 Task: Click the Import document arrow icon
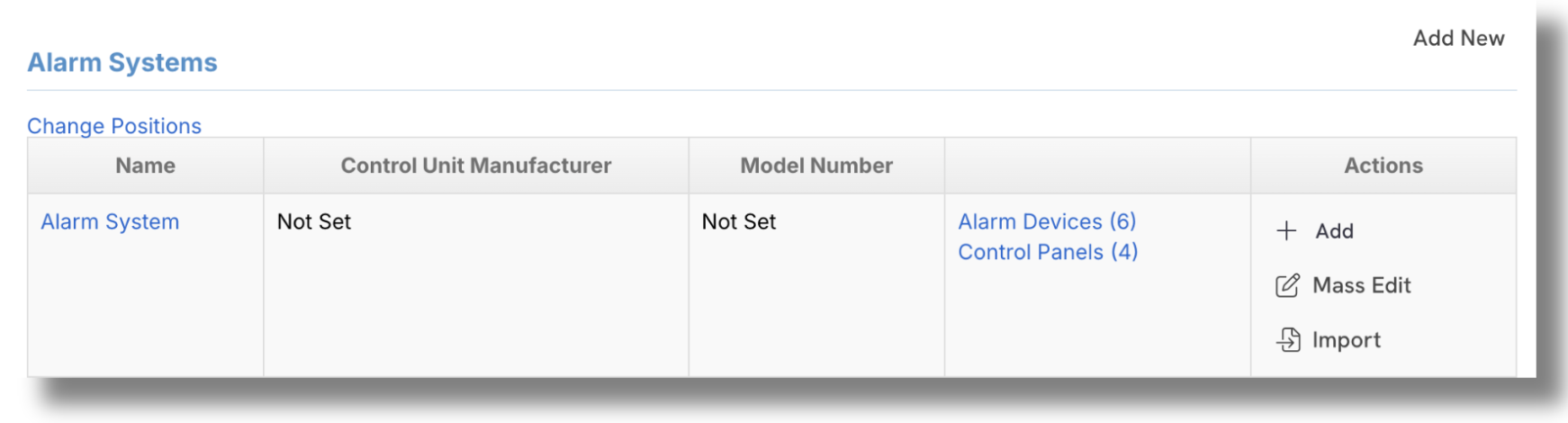click(x=1288, y=339)
